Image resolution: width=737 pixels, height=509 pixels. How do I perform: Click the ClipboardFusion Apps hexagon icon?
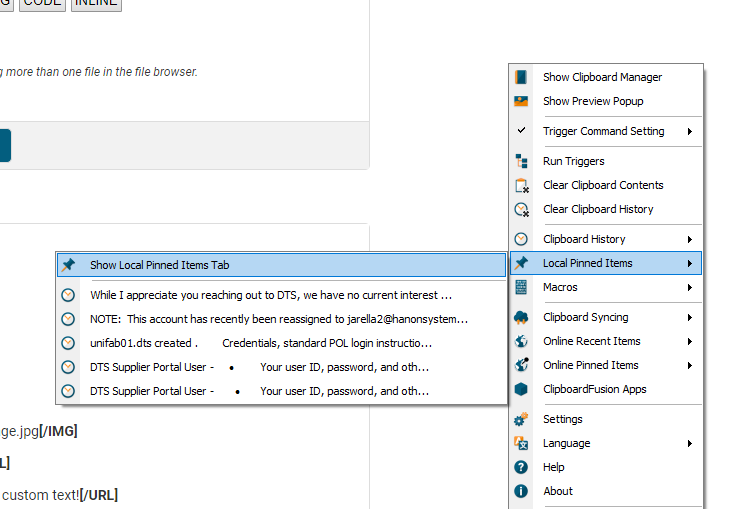(x=521, y=389)
